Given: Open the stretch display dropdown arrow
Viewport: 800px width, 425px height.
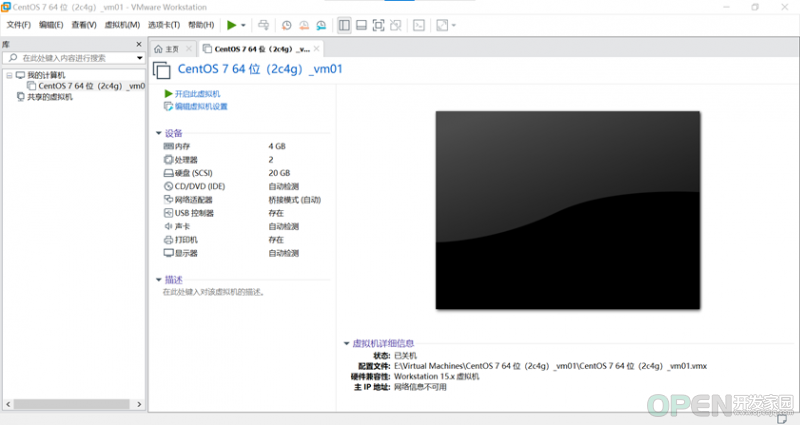Looking at the screenshot, I should tap(454, 25).
